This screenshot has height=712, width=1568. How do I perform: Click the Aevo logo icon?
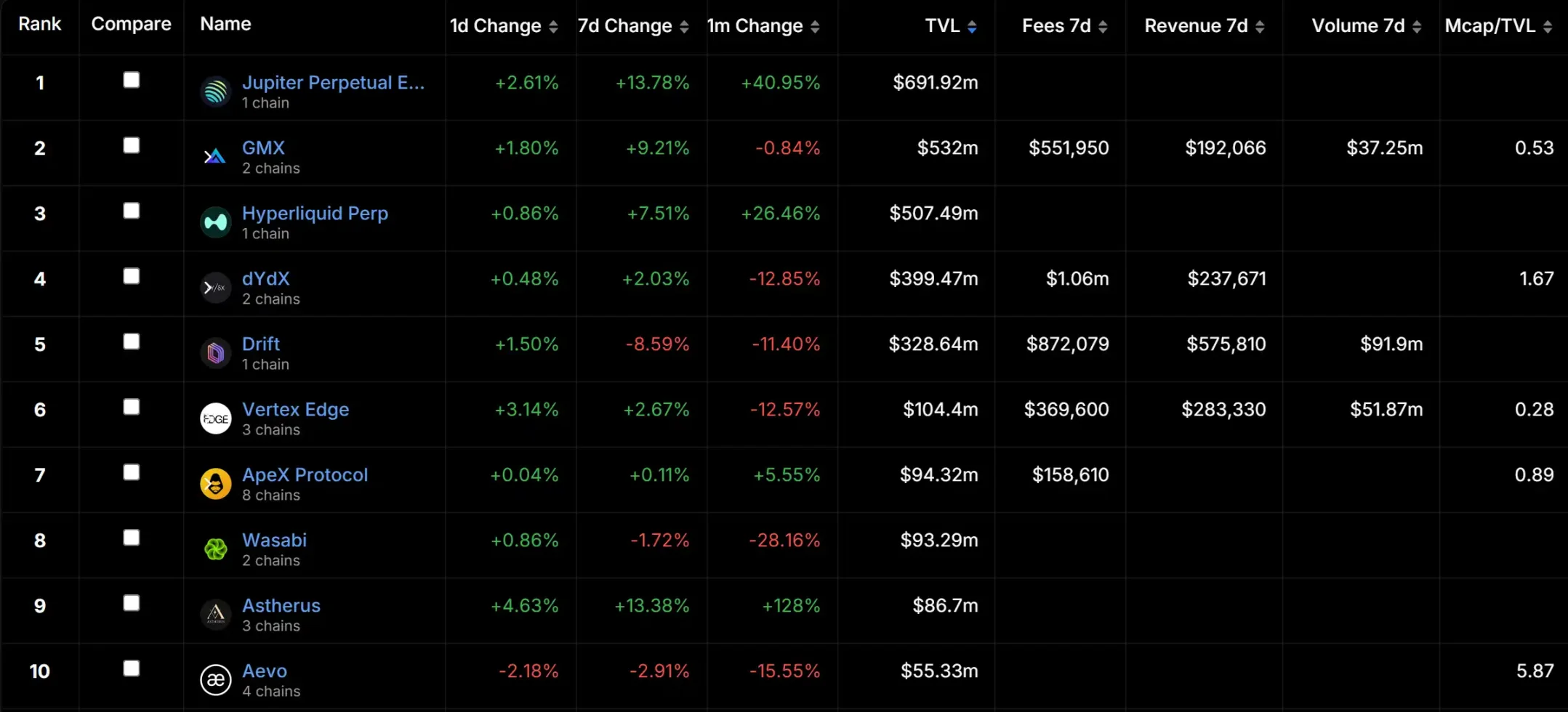pos(215,680)
